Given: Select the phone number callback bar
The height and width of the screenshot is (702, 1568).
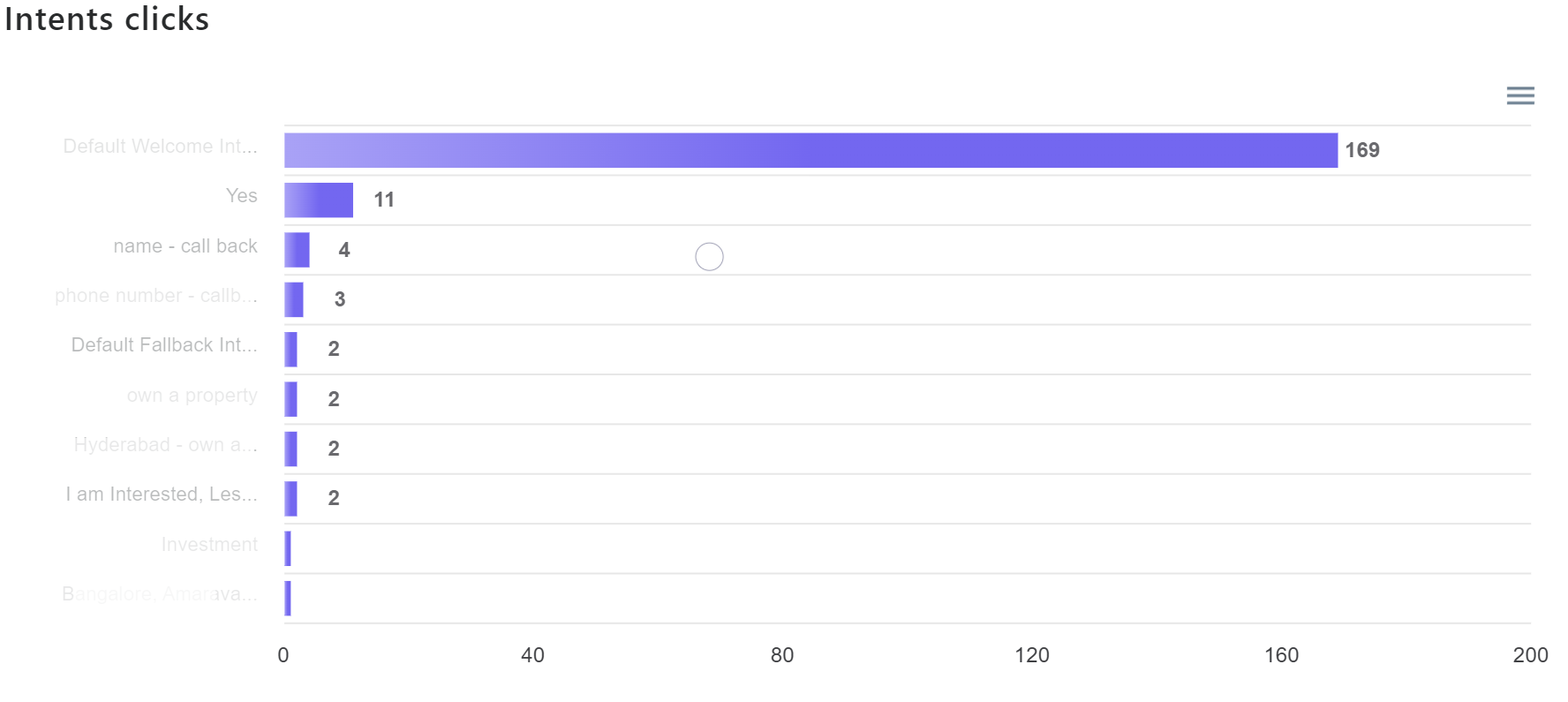Looking at the screenshot, I should [294, 299].
